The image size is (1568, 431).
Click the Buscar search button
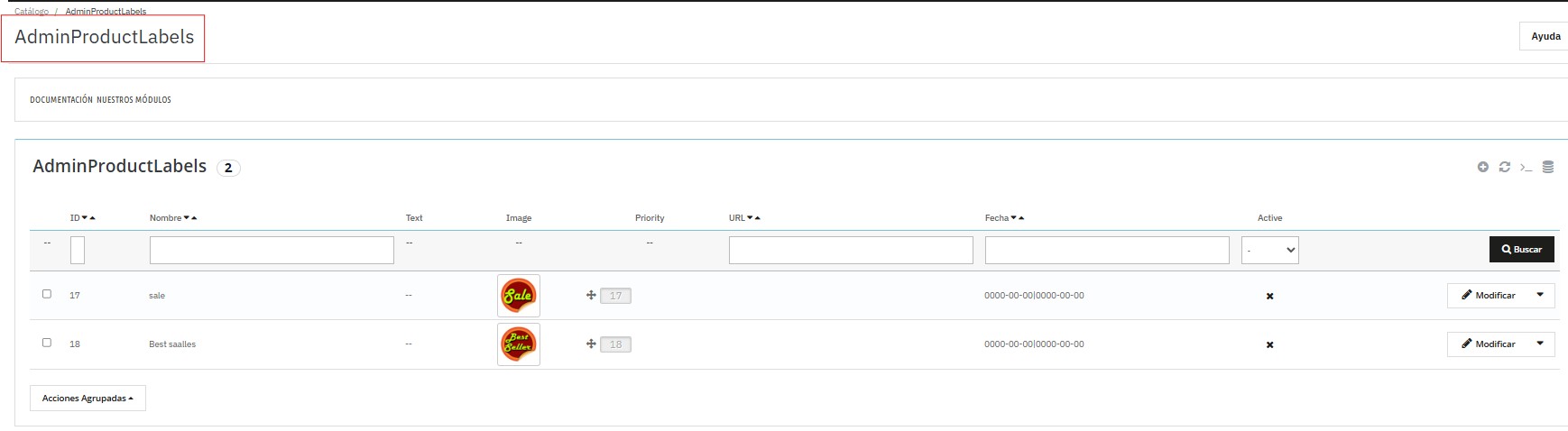click(1521, 249)
